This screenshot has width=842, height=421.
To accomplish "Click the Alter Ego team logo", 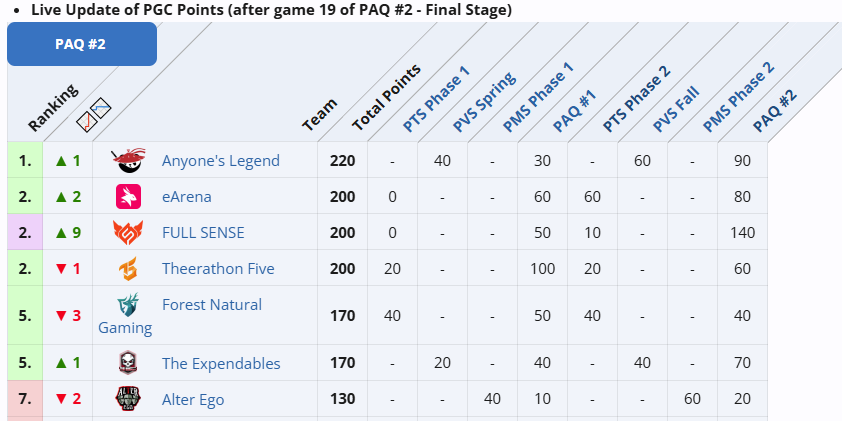I will coord(129,399).
